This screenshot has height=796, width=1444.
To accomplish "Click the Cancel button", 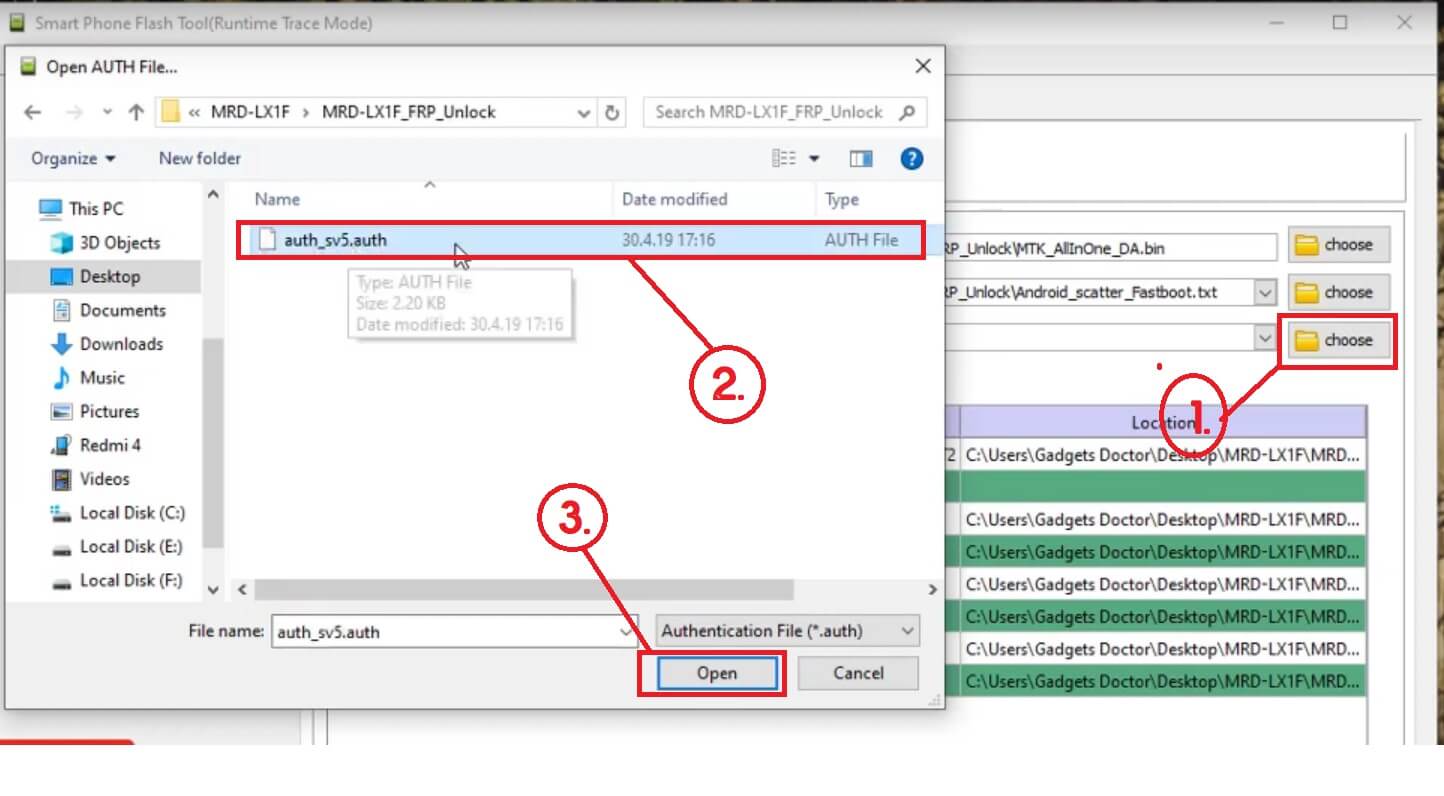I will 857,673.
